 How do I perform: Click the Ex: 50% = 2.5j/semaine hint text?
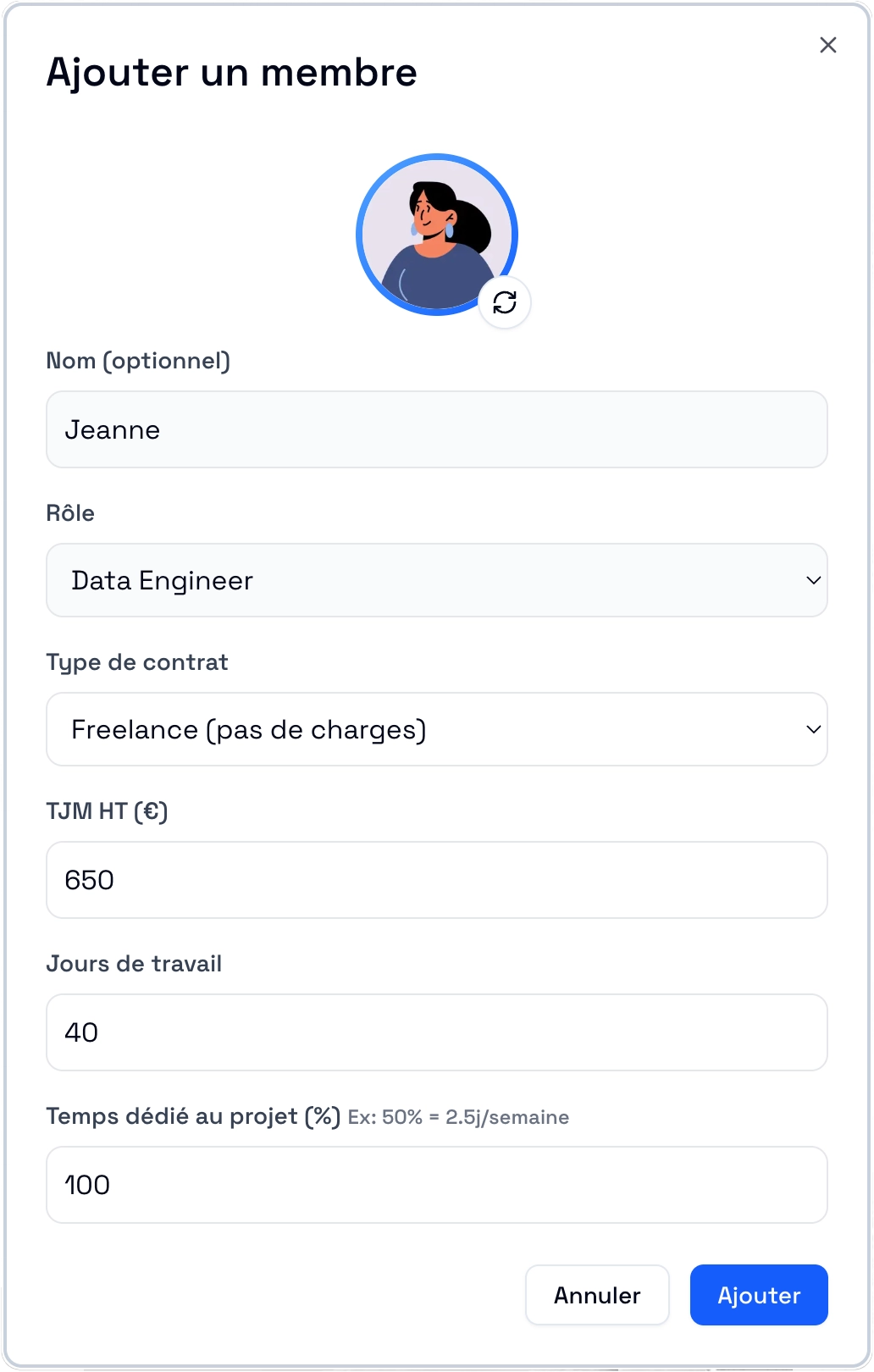tap(458, 1117)
